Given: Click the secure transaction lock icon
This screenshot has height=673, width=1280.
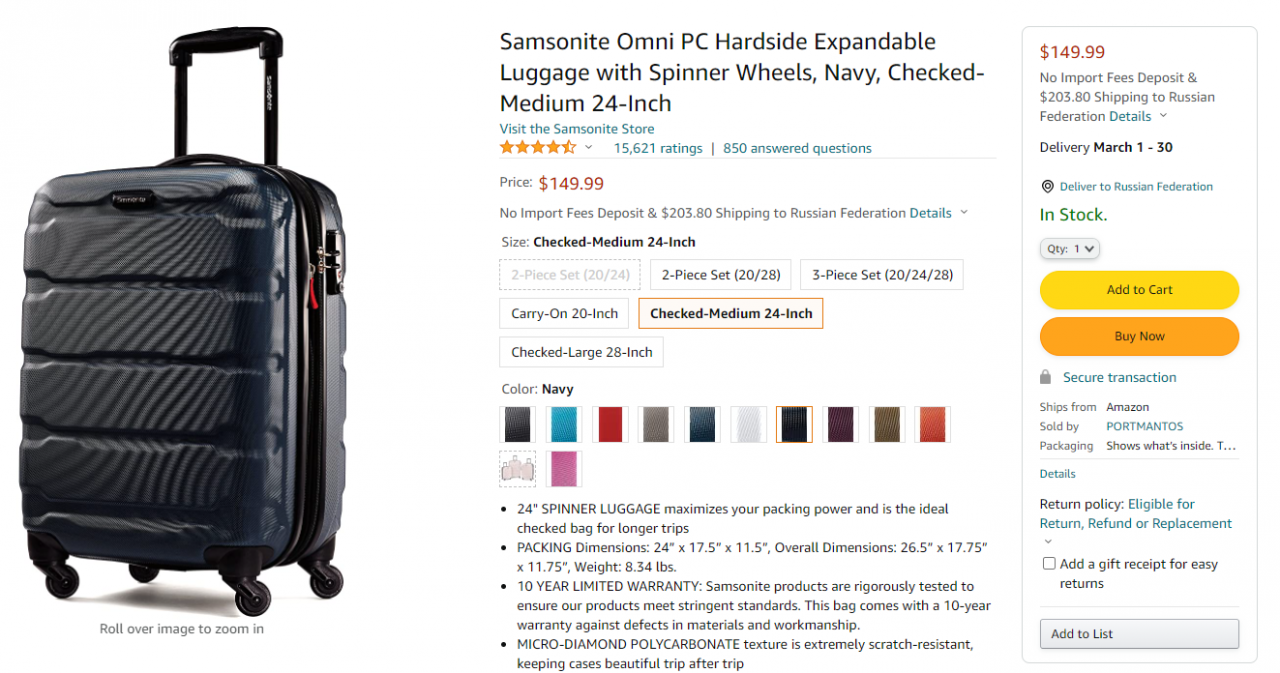Looking at the screenshot, I should point(1046,378).
